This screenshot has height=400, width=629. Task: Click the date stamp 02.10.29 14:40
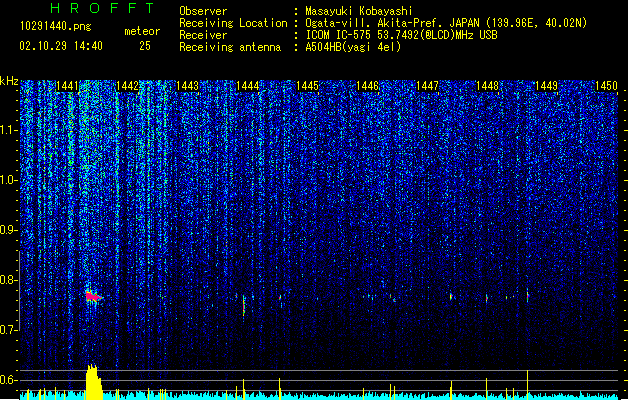(x=61, y=46)
